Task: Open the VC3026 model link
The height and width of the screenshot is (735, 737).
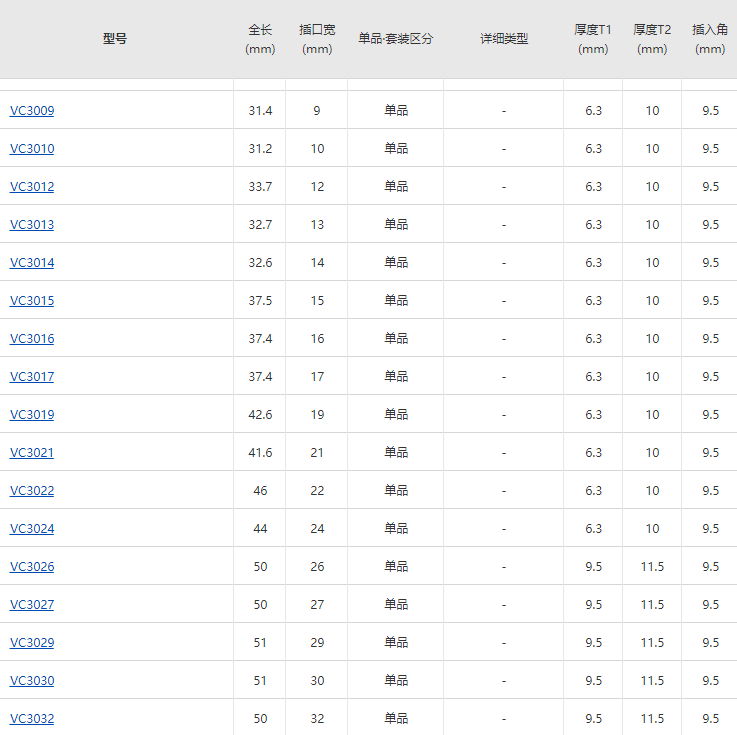Action: point(32,567)
